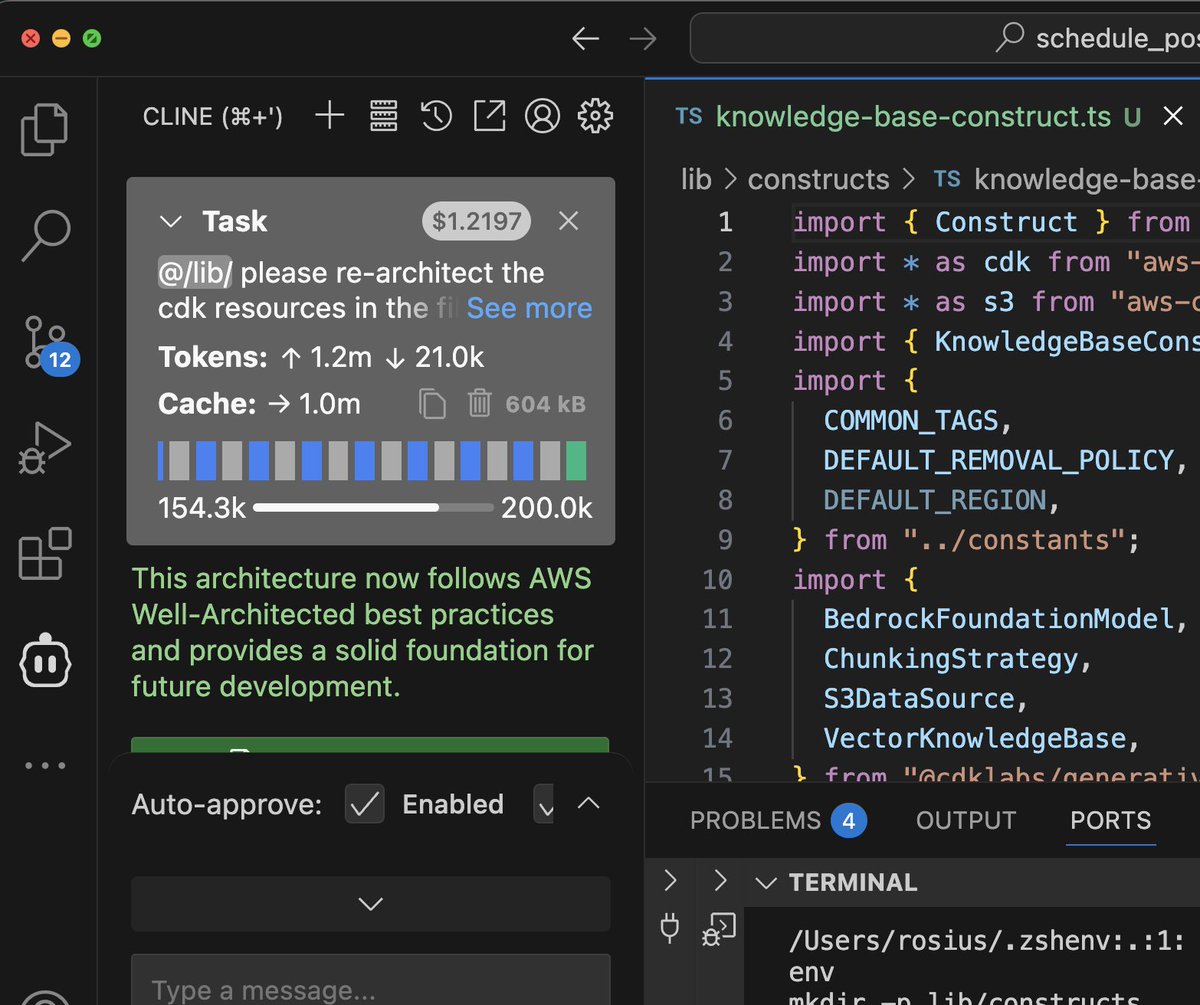Click the 154.3k token usage value
This screenshot has width=1200, height=1005.
(x=202, y=508)
